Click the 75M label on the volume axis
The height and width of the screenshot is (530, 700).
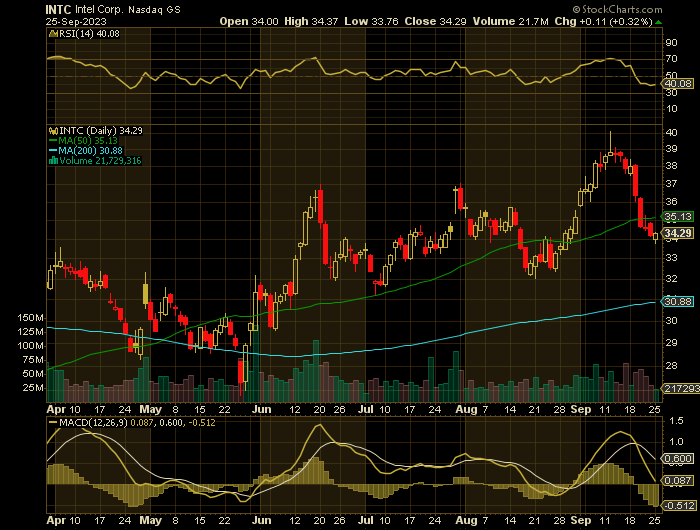[33, 360]
